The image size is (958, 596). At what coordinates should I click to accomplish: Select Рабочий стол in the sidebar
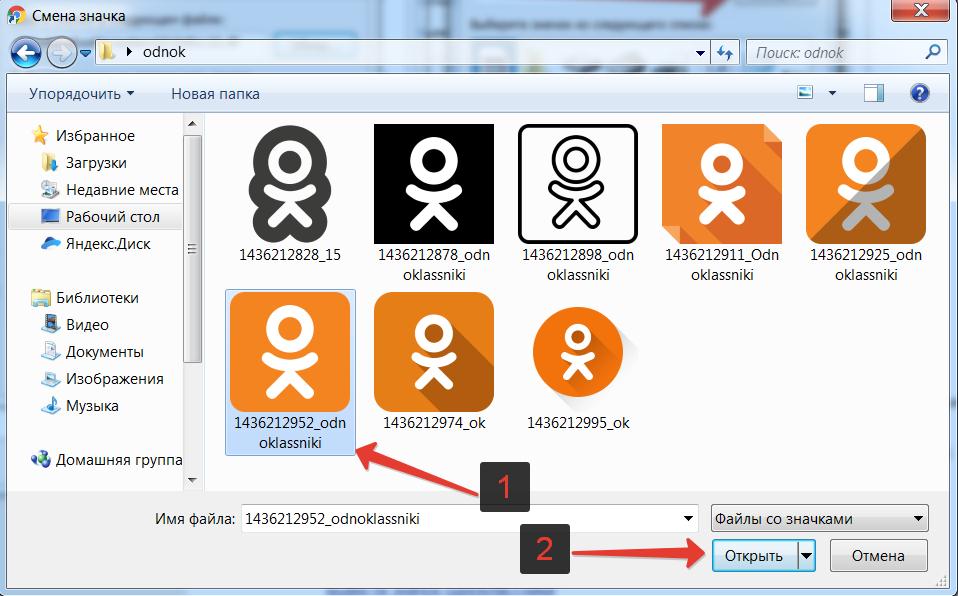click(x=112, y=216)
